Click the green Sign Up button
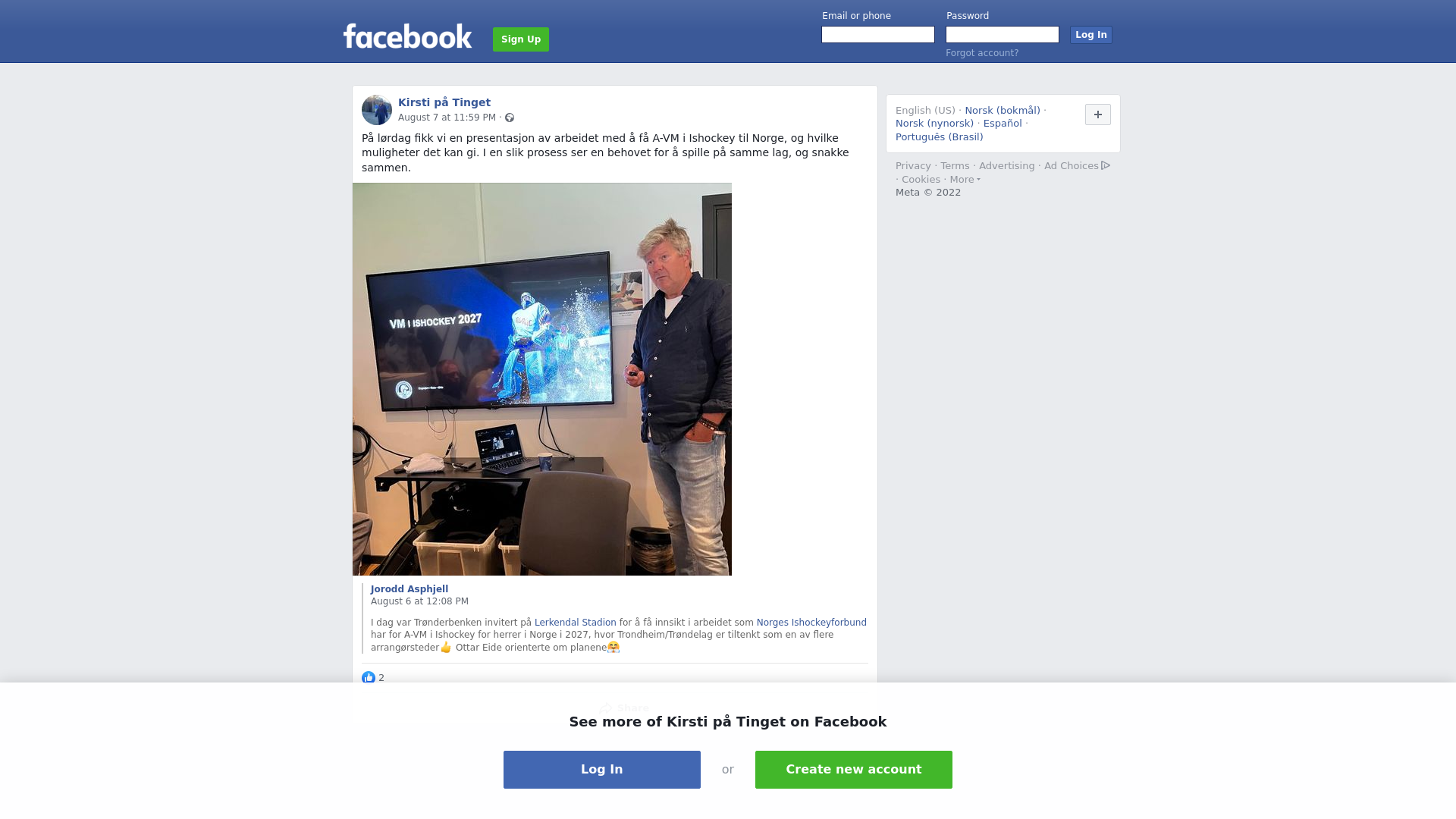This screenshot has width=1456, height=819. coord(521,39)
